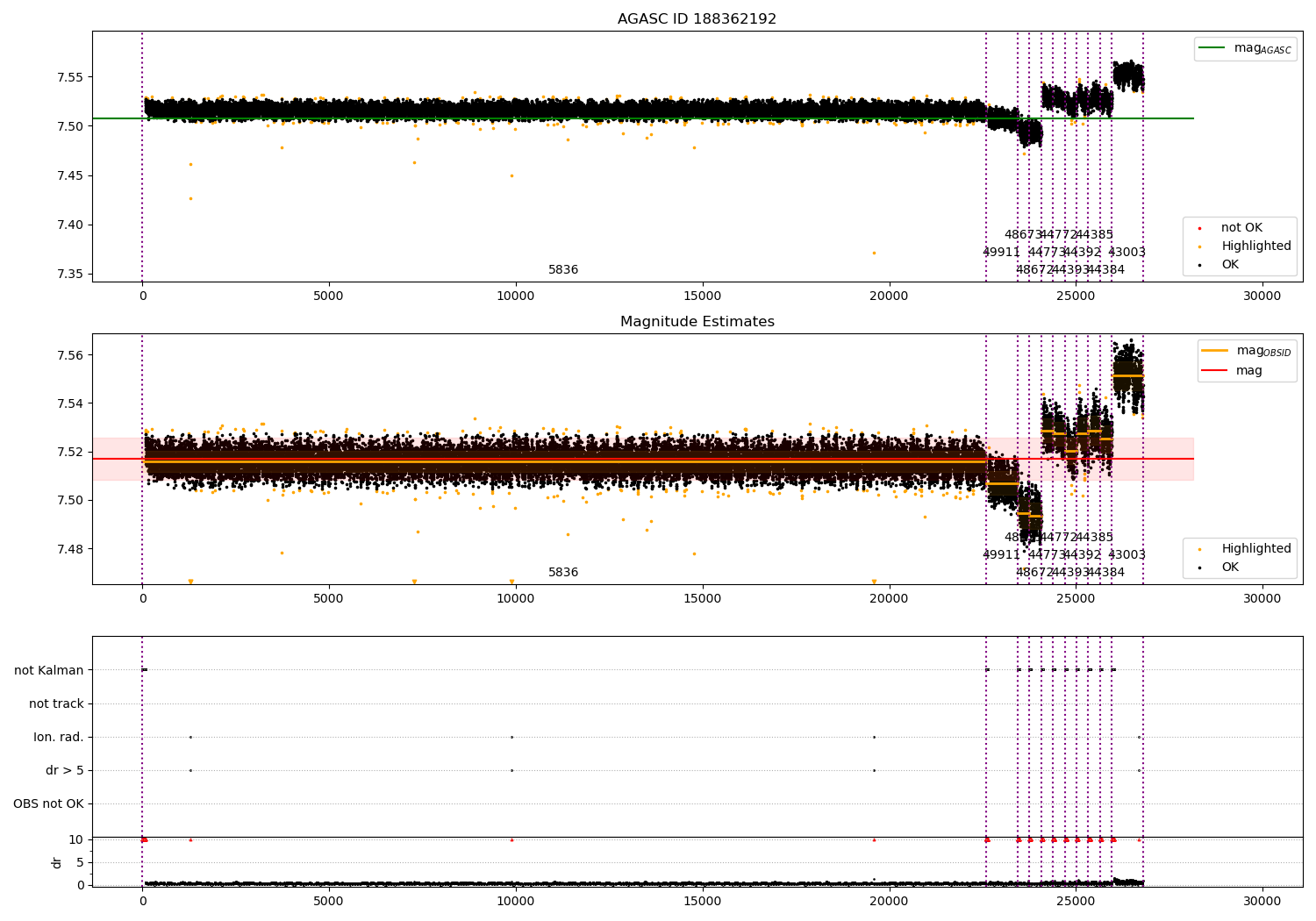Click the y-axis tick '7.48' in middle panel
The height and width of the screenshot is (921, 1316).
coord(70,550)
